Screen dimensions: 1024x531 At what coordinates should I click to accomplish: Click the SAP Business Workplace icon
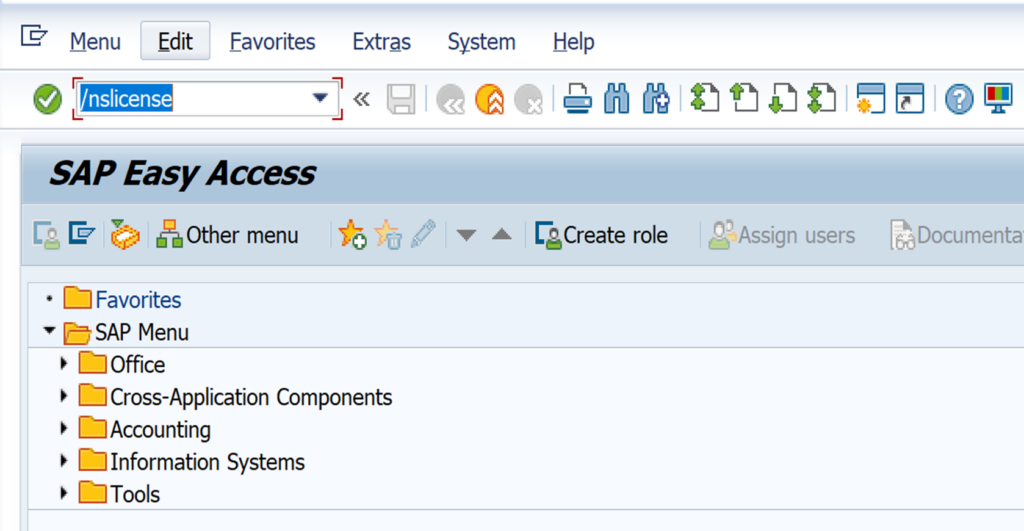coord(125,234)
